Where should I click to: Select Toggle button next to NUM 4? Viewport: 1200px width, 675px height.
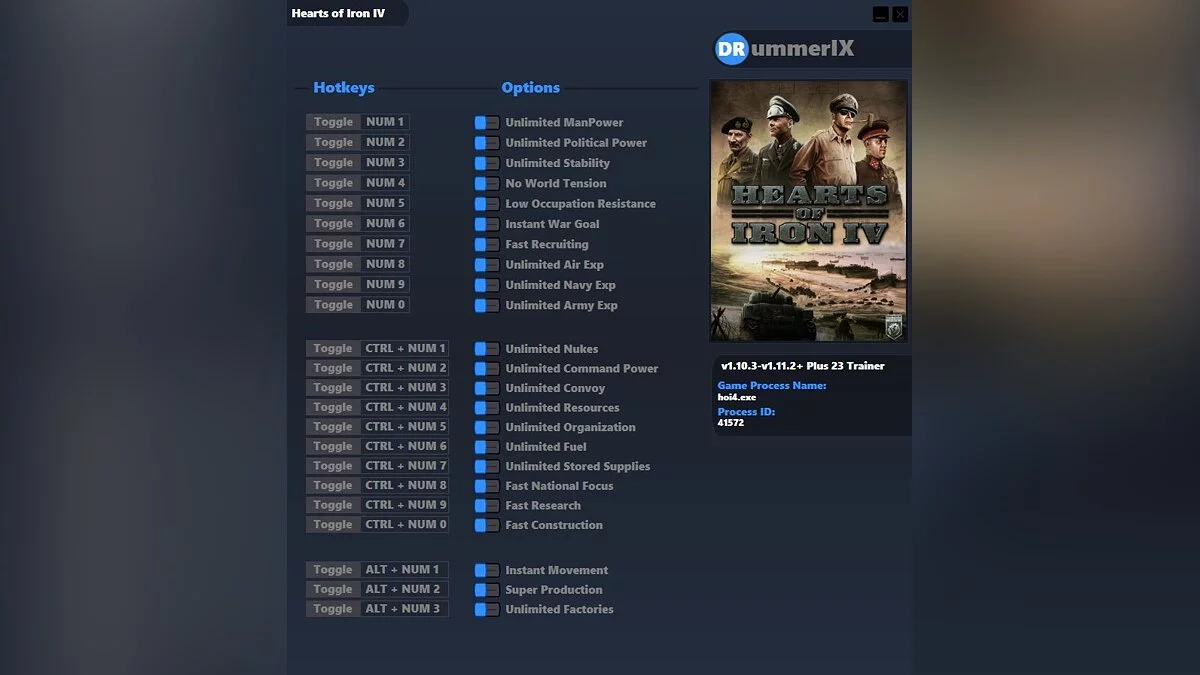point(333,183)
